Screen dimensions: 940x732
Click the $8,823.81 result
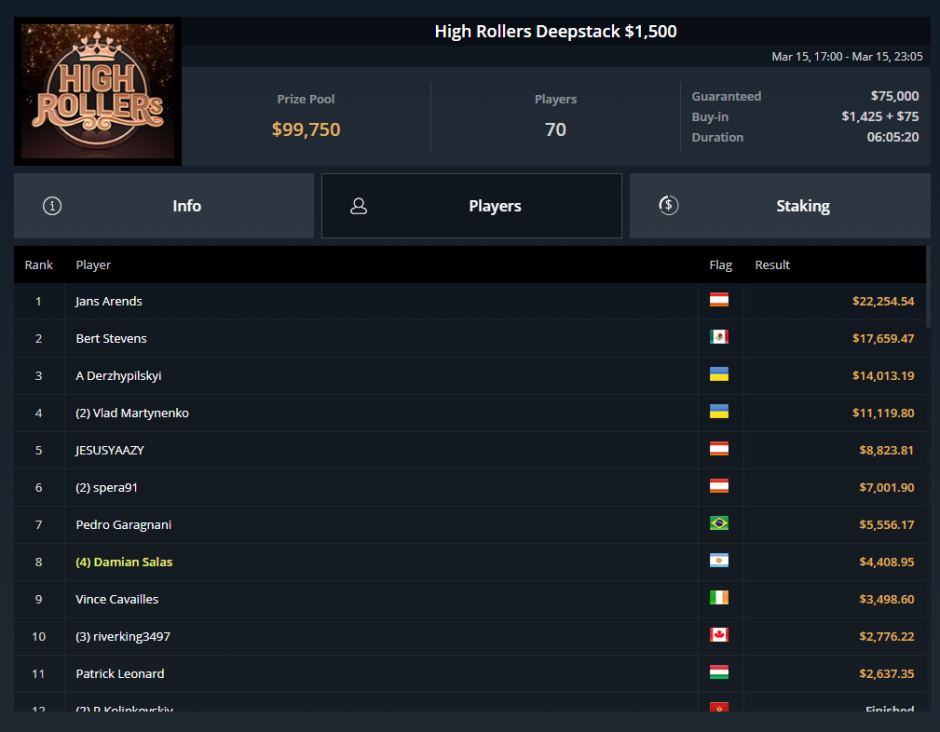tap(886, 450)
